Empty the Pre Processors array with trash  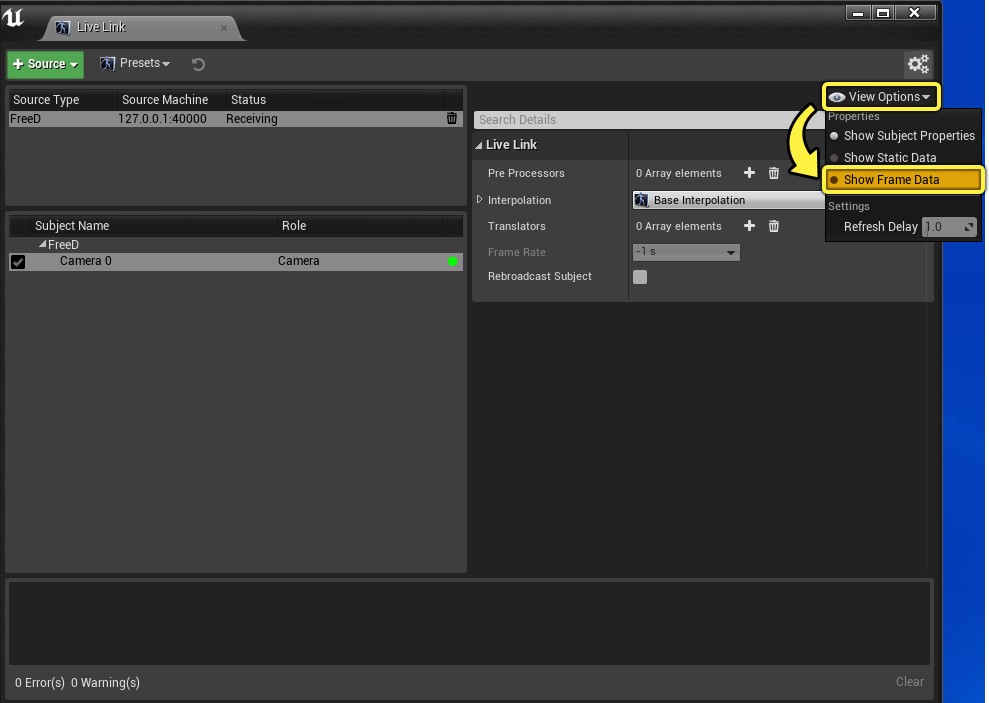pos(774,173)
